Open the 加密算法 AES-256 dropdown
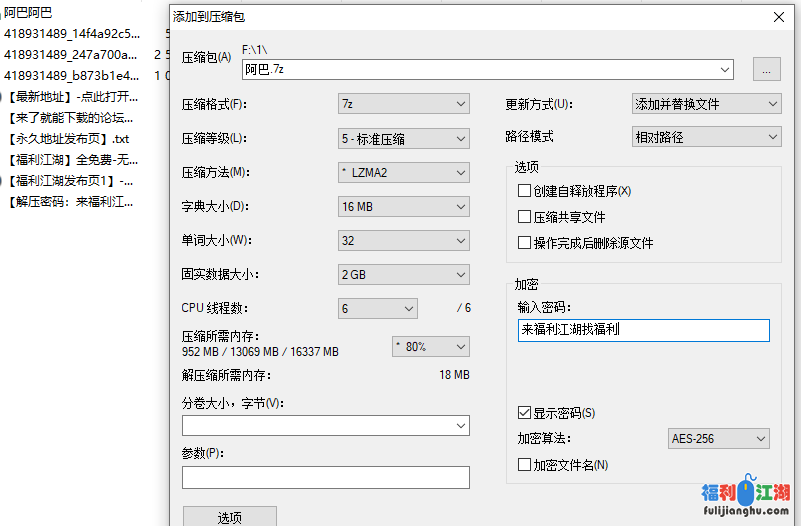This screenshot has width=801, height=526. point(718,439)
